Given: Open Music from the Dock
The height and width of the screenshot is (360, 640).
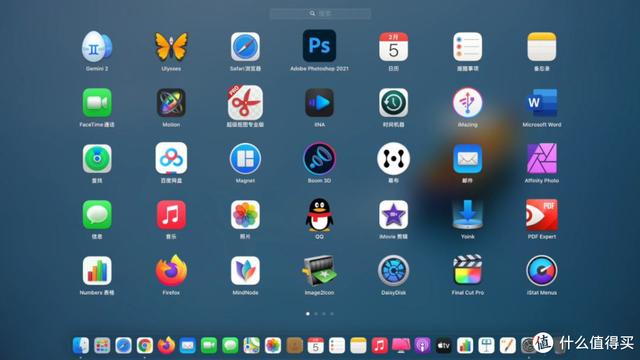Looking at the screenshot, I should coord(380,346).
